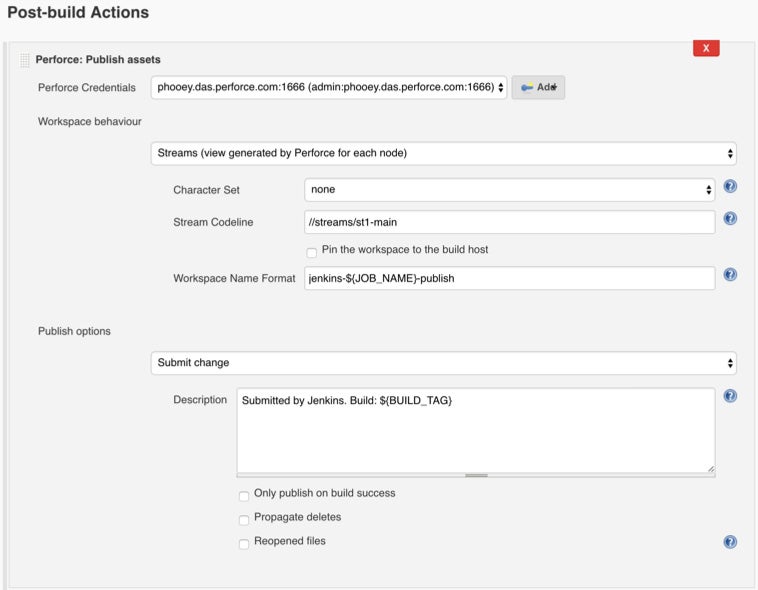Open the Workspace behaviour Streams dropdown
The image size is (758, 590).
coord(443,153)
